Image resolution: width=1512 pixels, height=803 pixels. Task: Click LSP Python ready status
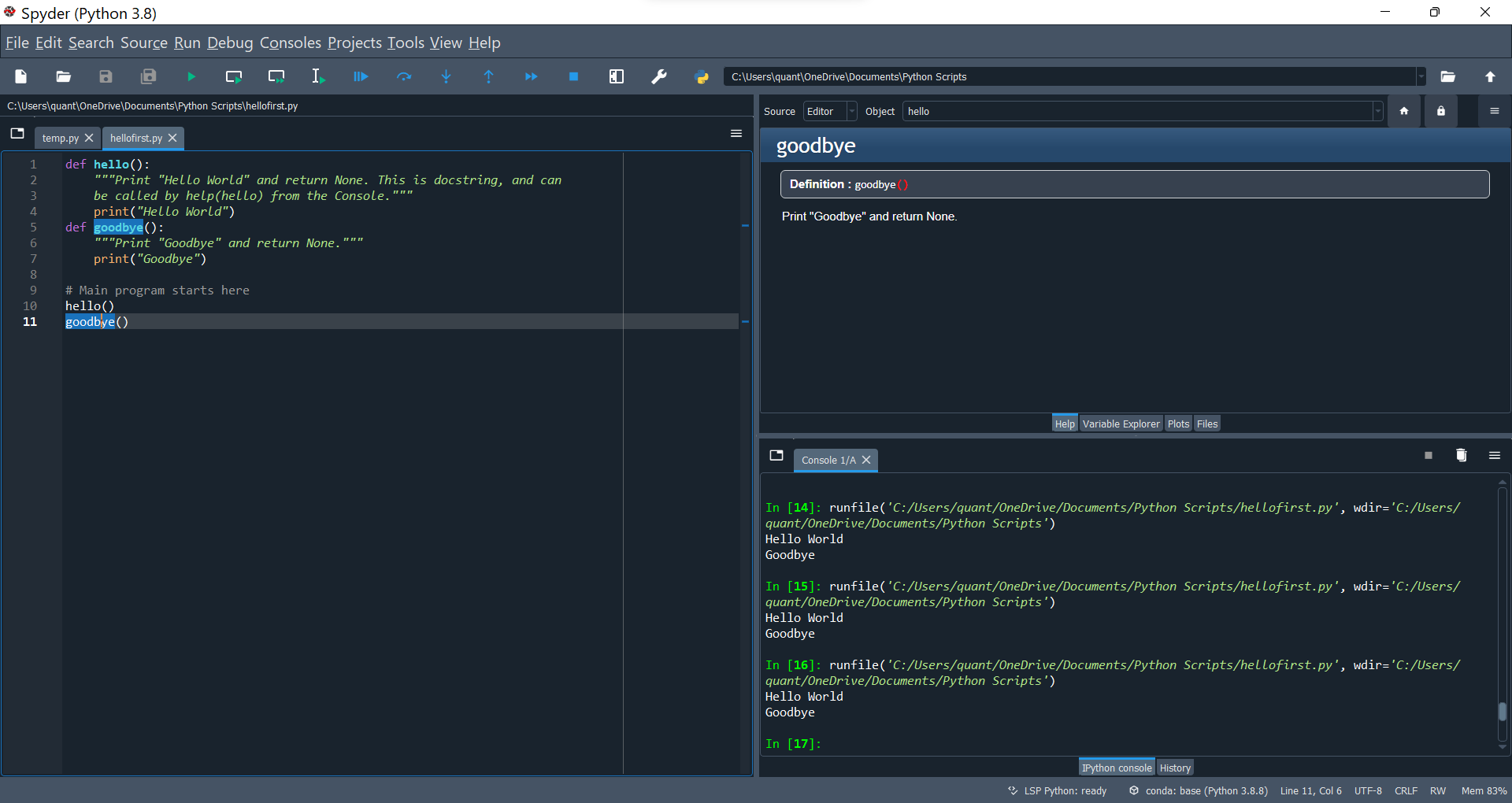pyautogui.click(x=1058, y=790)
